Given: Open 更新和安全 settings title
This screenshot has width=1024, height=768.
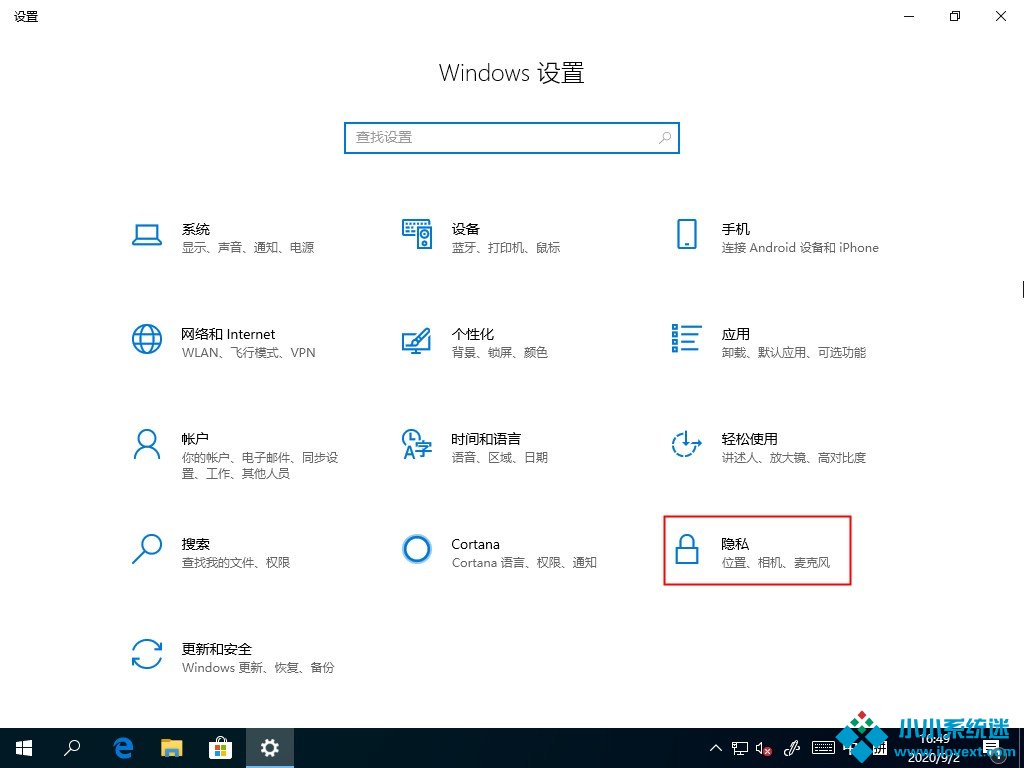Looking at the screenshot, I should pyautogui.click(x=217, y=649).
